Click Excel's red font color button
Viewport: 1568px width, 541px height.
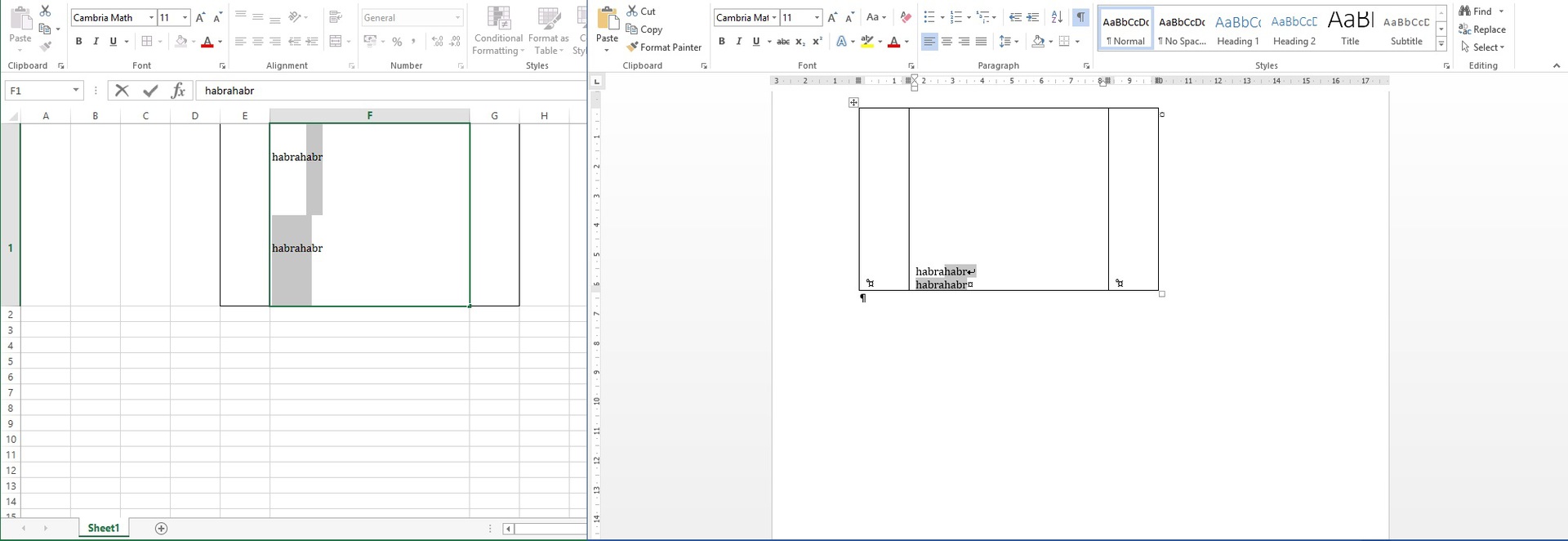pos(207,41)
